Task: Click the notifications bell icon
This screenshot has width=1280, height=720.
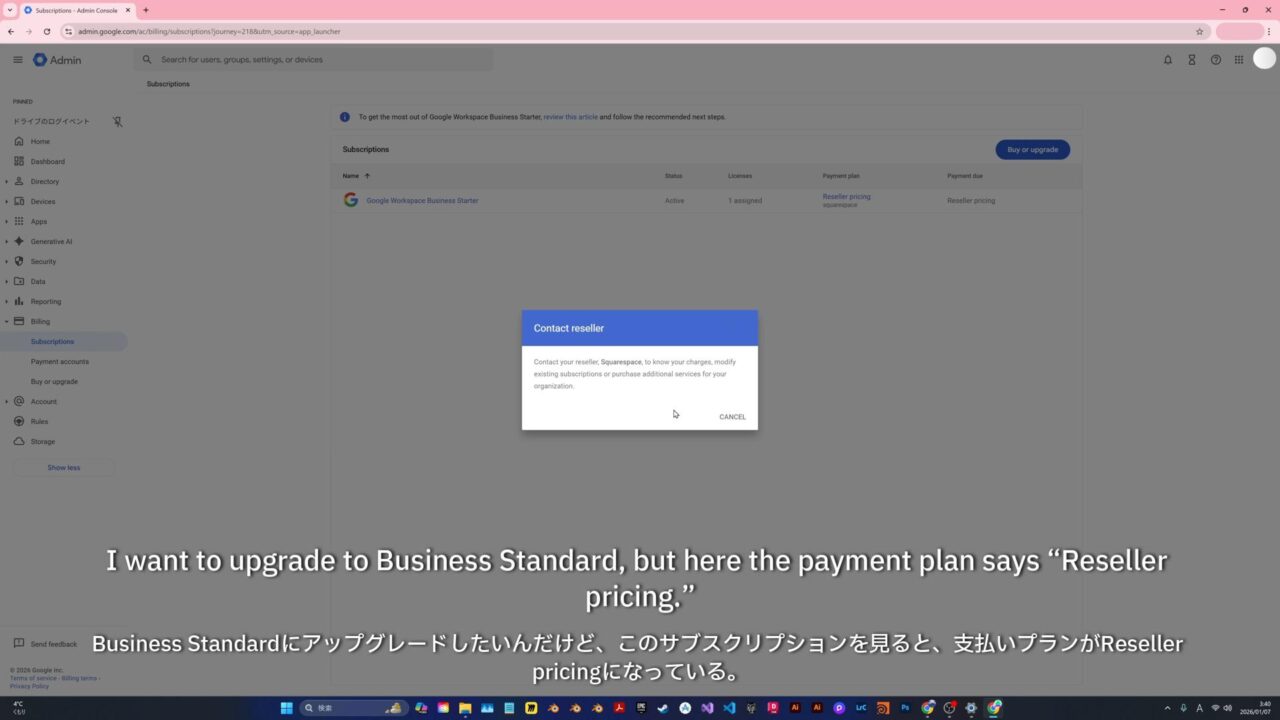Action: coord(1167,60)
